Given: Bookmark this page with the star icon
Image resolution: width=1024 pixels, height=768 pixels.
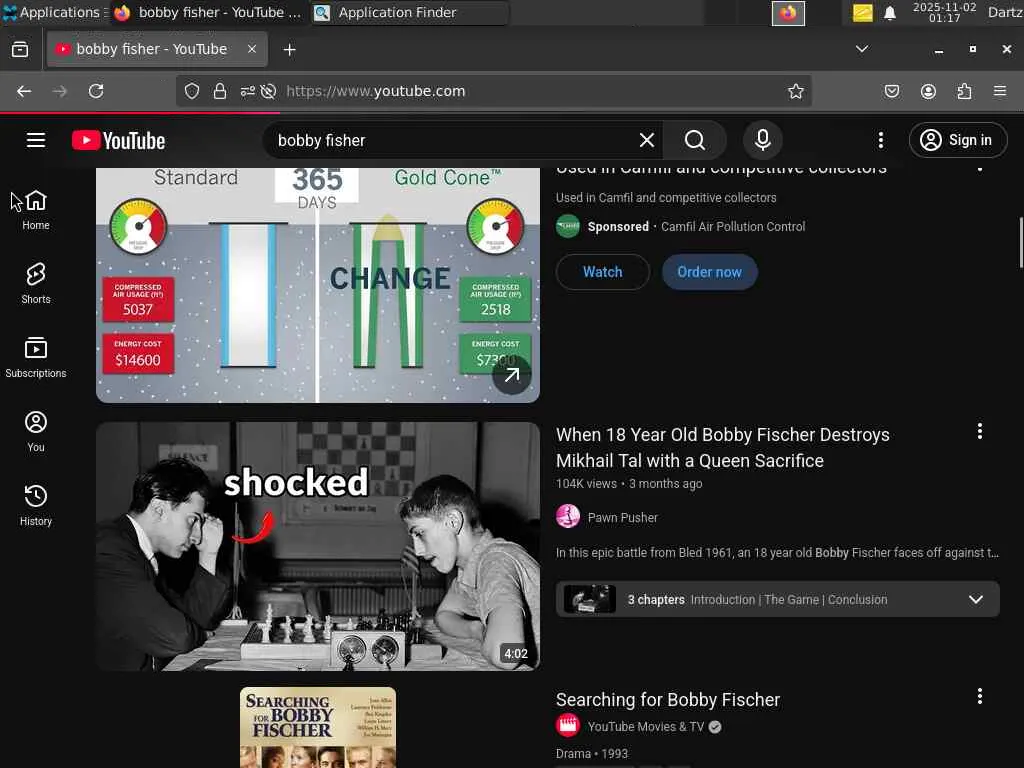Looking at the screenshot, I should click(x=795, y=91).
